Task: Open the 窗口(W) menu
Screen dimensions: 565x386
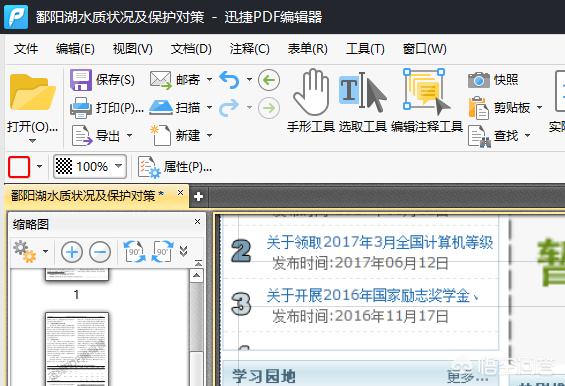Action: pyautogui.click(x=424, y=49)
